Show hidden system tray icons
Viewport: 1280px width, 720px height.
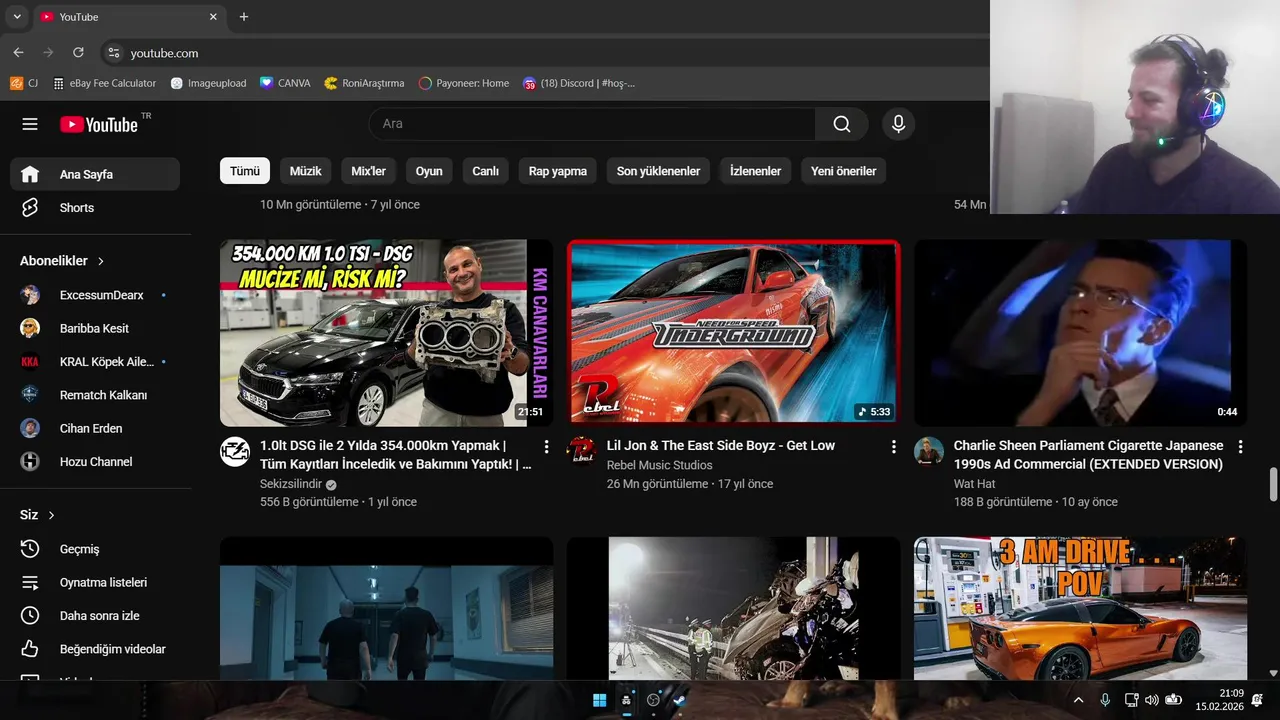[x=1078, y=700]
